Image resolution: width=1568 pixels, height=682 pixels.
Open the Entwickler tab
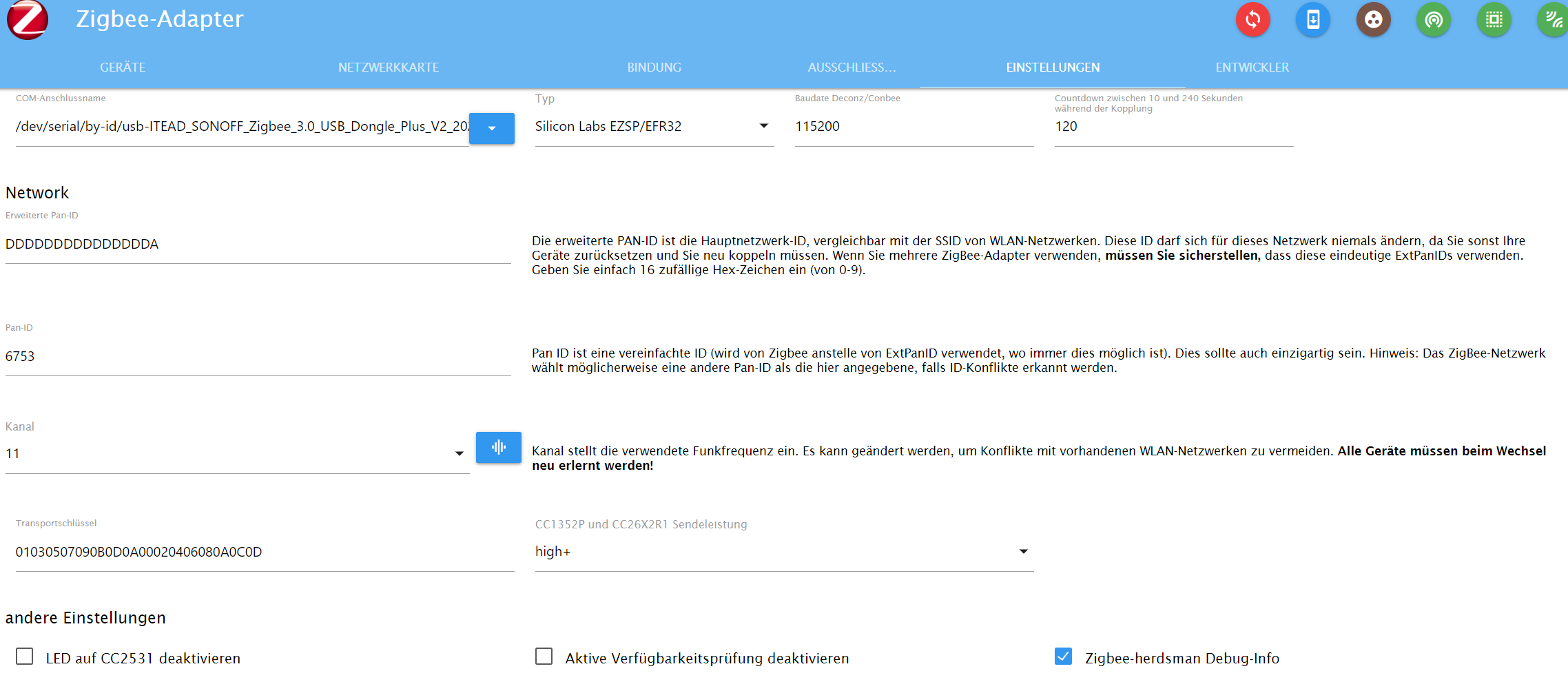click(x=1252, y=68)
